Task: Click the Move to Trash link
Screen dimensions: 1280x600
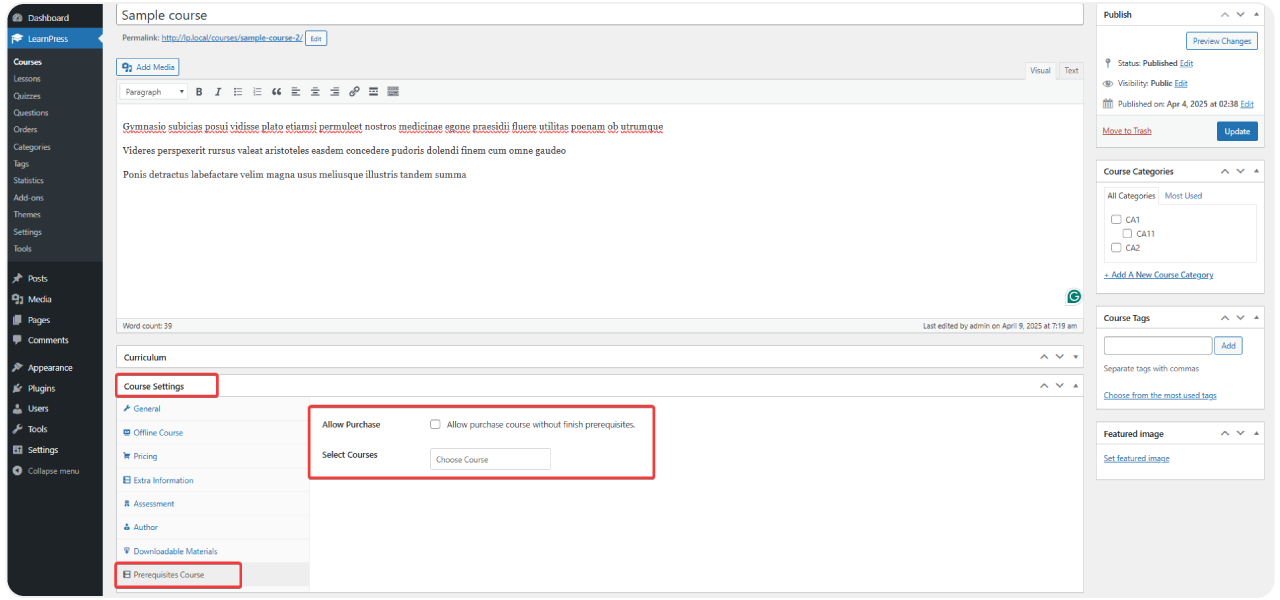Action: [1126, 131]
